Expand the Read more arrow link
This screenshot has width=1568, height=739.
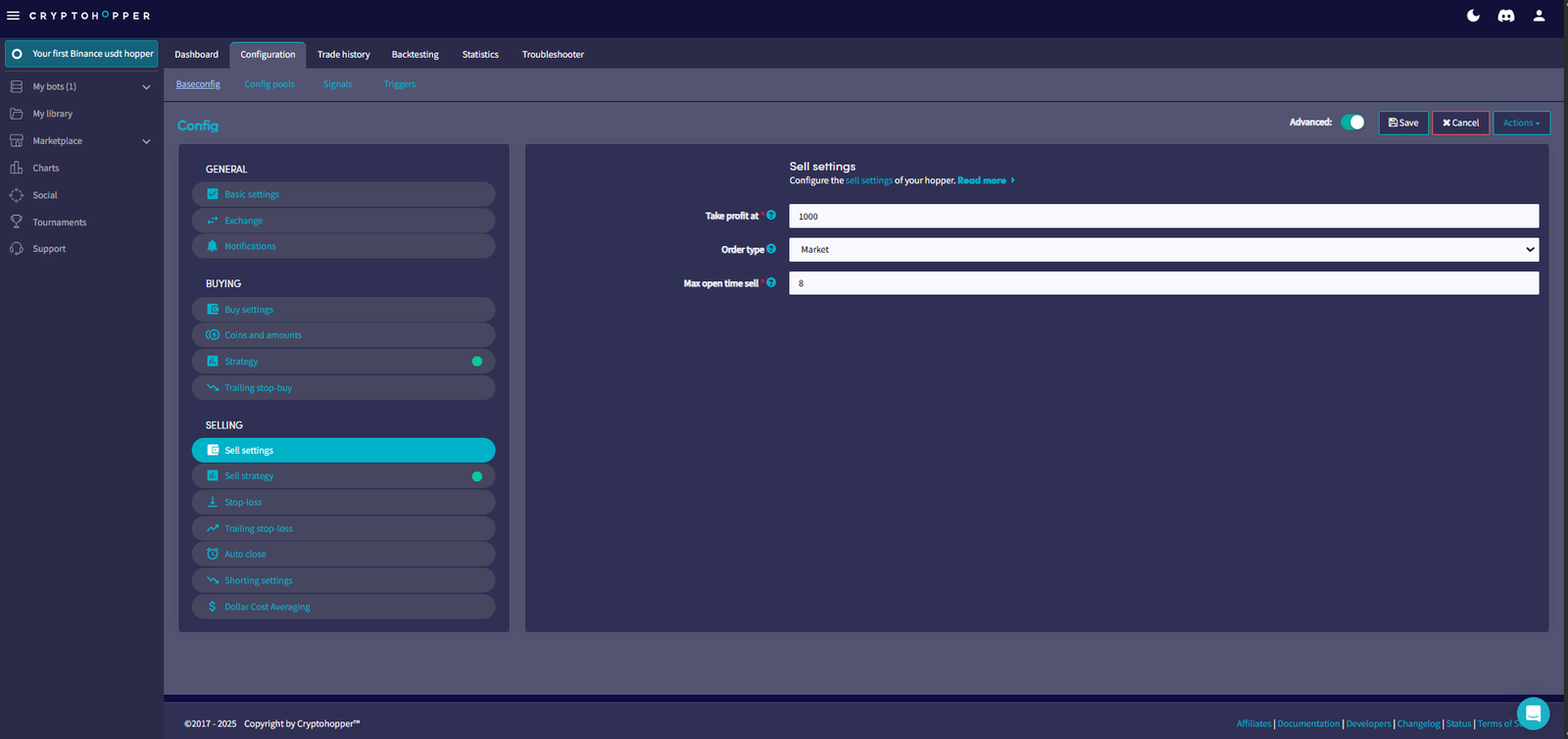[x=986, y=180]
